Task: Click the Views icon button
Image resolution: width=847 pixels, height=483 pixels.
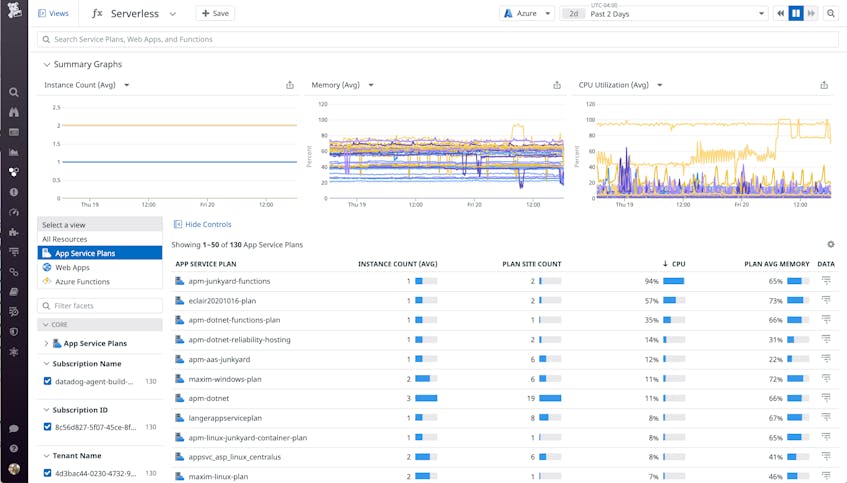Action: (x=53, y=14)
